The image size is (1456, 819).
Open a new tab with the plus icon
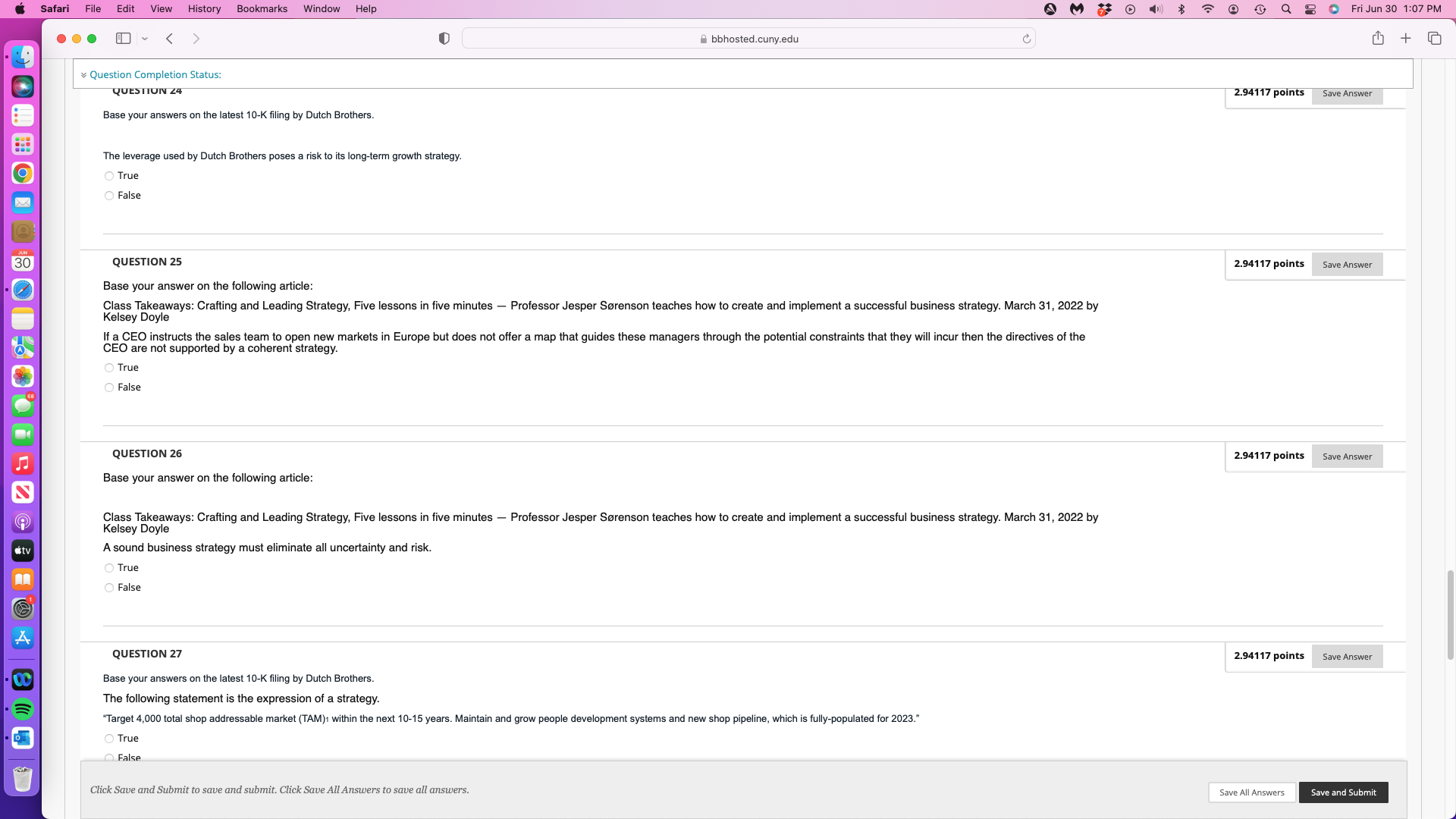1406,39
